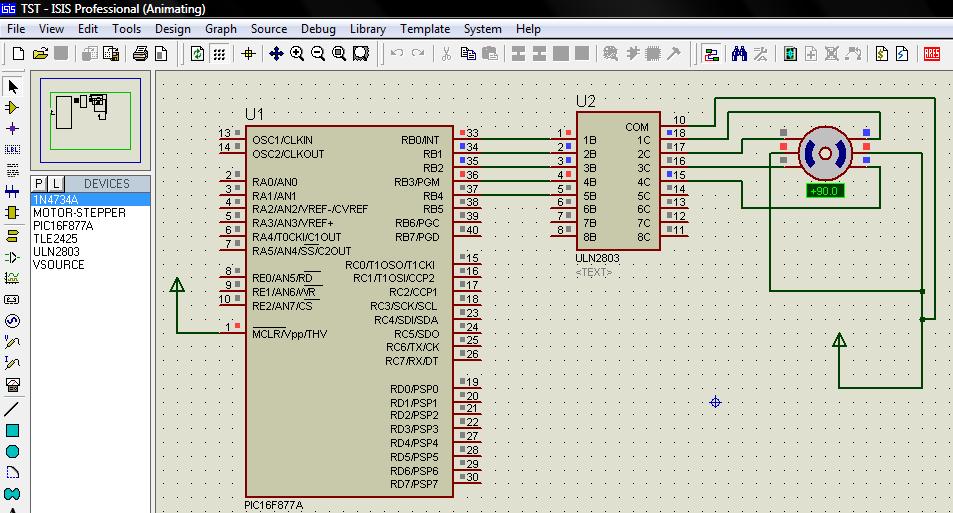Open the File menu
The image size is (953, 513).
tap(16, 29)
